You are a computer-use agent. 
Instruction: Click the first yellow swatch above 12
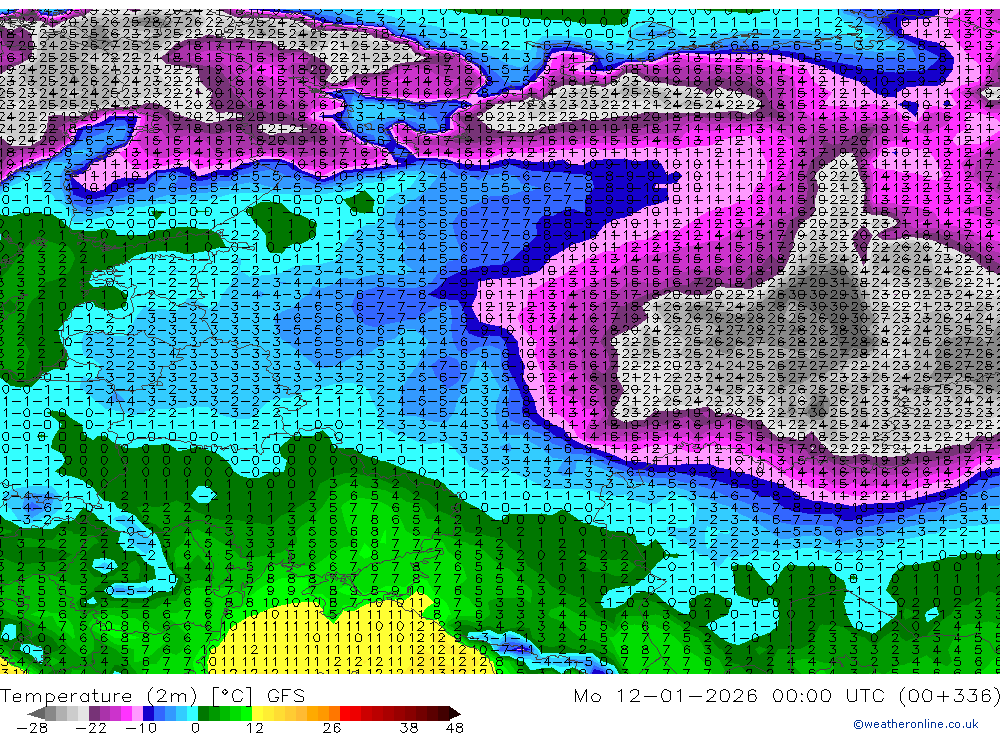pos(258,713)
